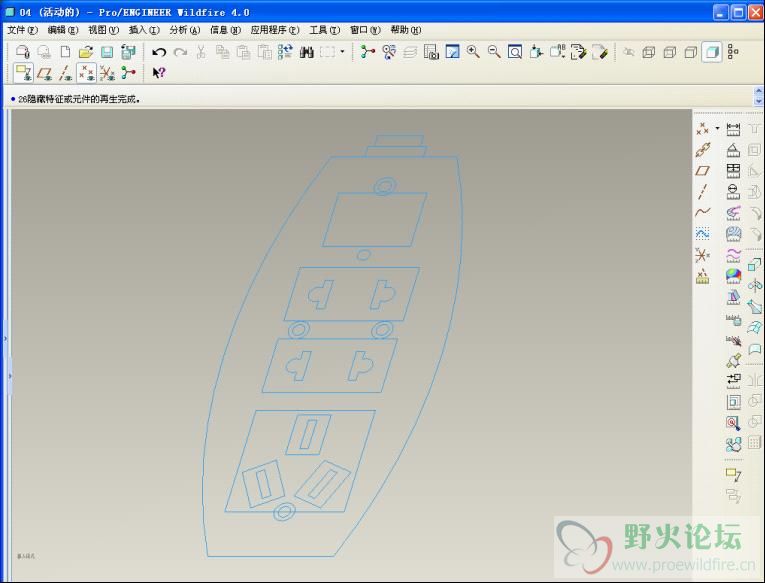Click the distance measure icon
The height and width of the screenshot is (583, 765).
pos(733,129)
